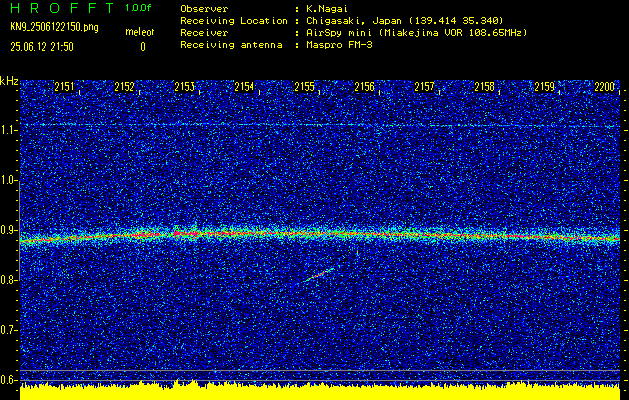Click the 1.1 frequency axis label
The width and height of the screenshot is (629, 400).
(x=9, y=130)
